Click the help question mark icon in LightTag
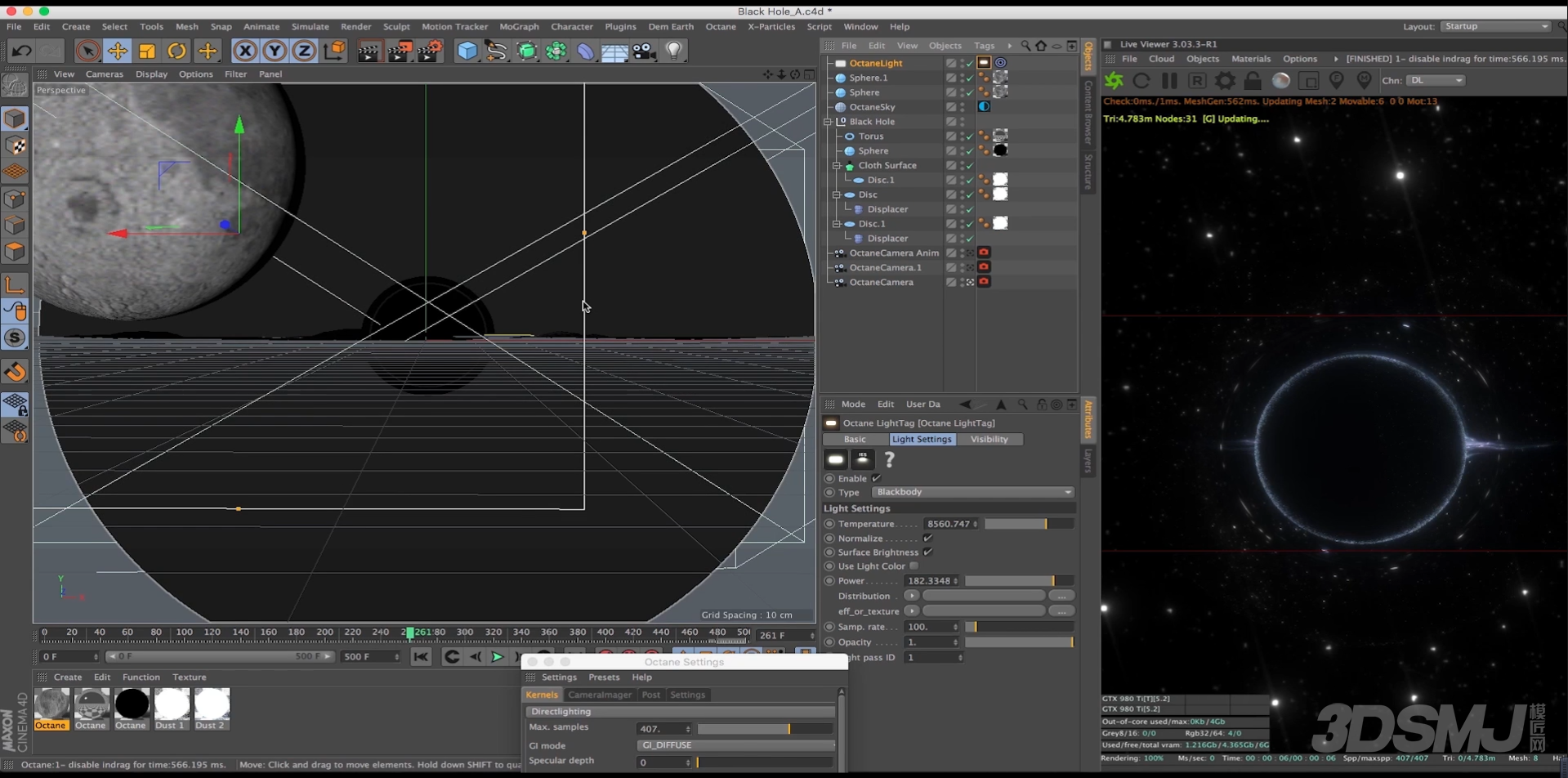The height and width of the screenshot is (778, 1568). 889,460
